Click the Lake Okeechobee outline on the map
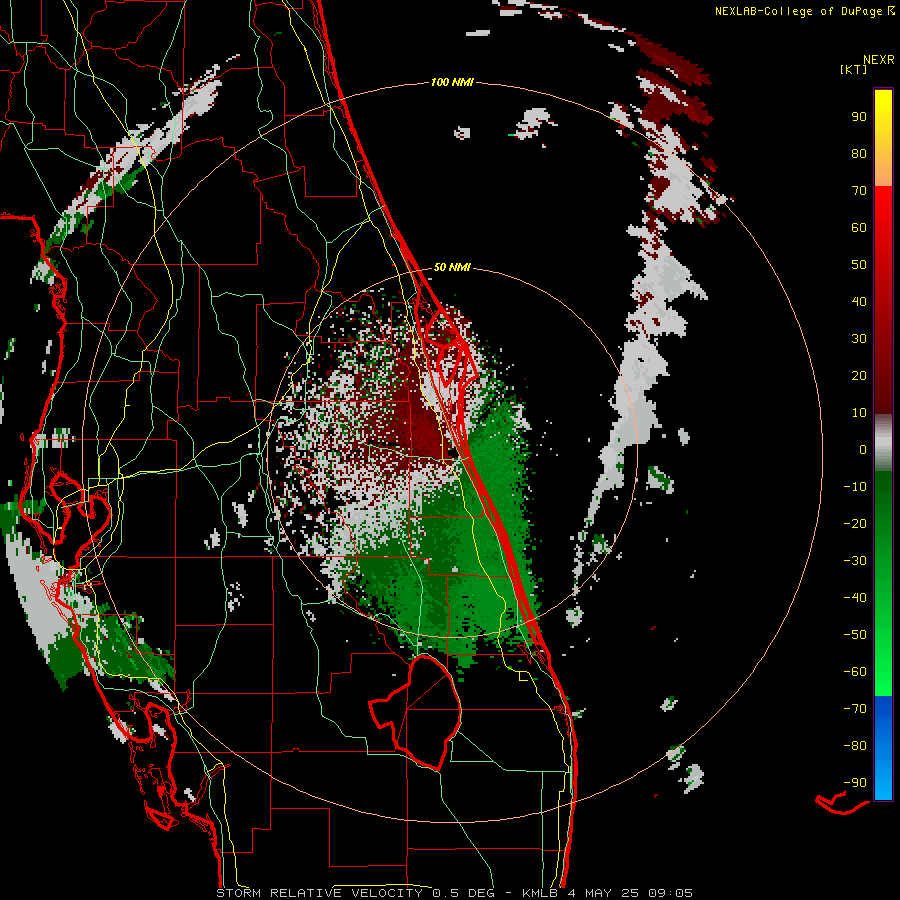Viewport: 900px width, 900px height. pyautogui.click(x=416, y=713)
